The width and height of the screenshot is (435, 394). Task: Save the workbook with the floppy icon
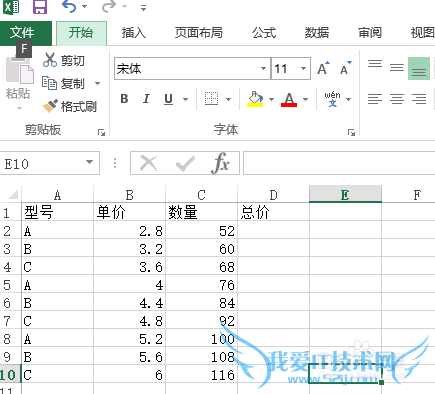click(40, 7)
